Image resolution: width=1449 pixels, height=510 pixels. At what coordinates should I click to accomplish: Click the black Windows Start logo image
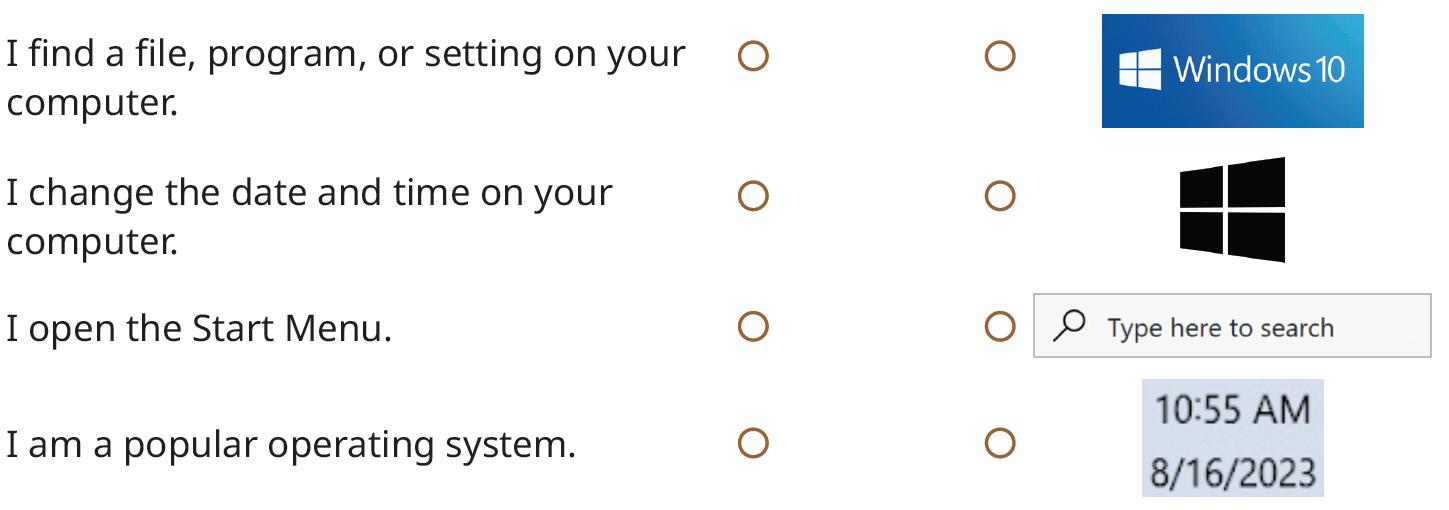coord(1232,209)
